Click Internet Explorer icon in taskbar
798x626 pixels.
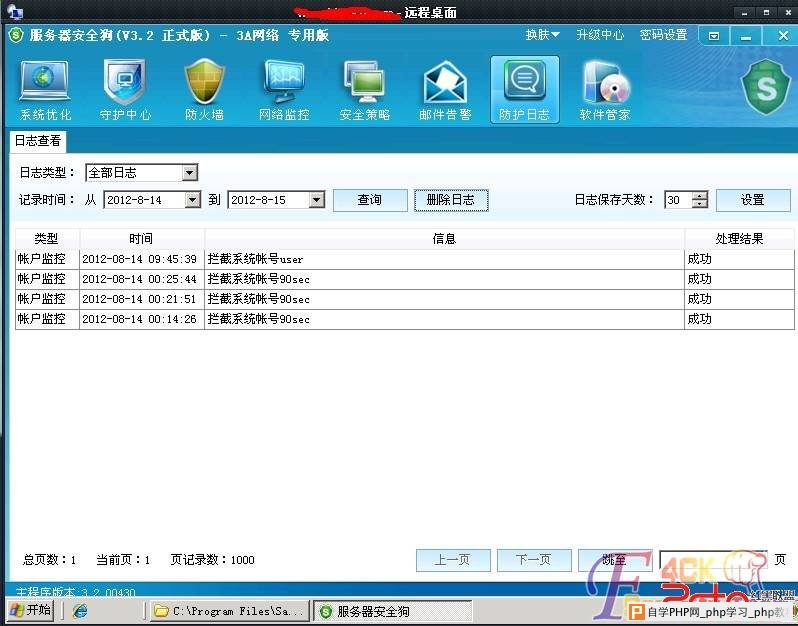(80, 610)
